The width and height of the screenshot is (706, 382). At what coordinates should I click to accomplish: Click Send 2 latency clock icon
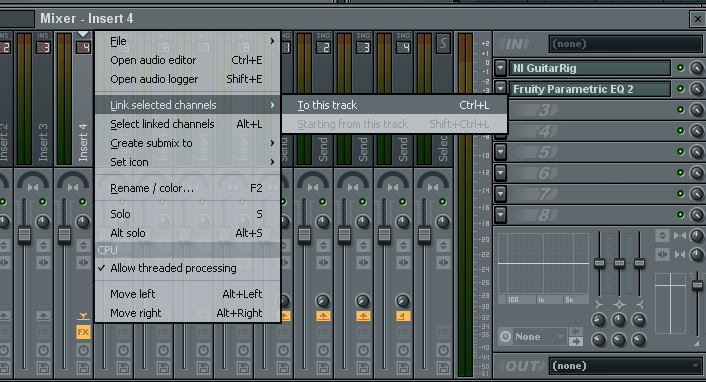tap(323, 350)
